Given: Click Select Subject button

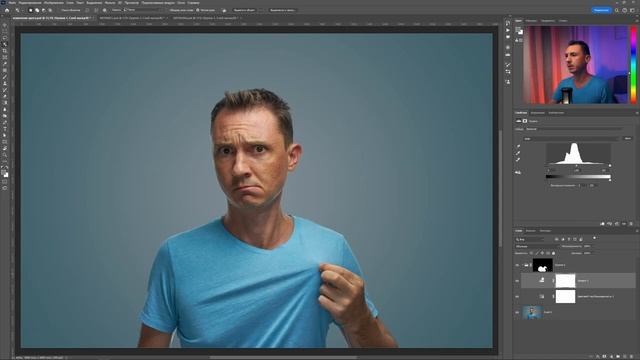Looking at the screenshot, I should pos(244,10).
